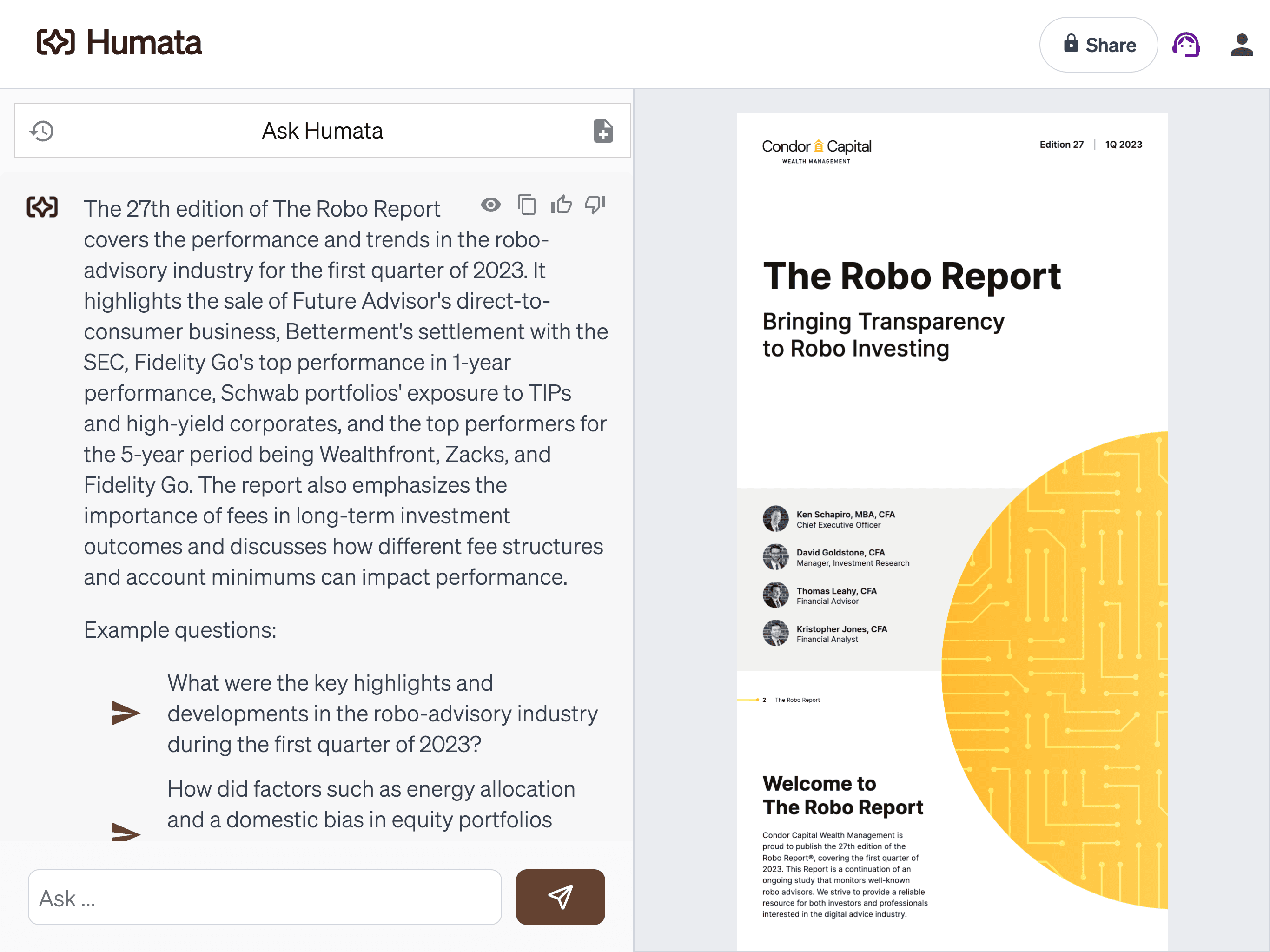Copy the answer with the copy icon
Screen dimensions: 1270x952
pos(526,205)
